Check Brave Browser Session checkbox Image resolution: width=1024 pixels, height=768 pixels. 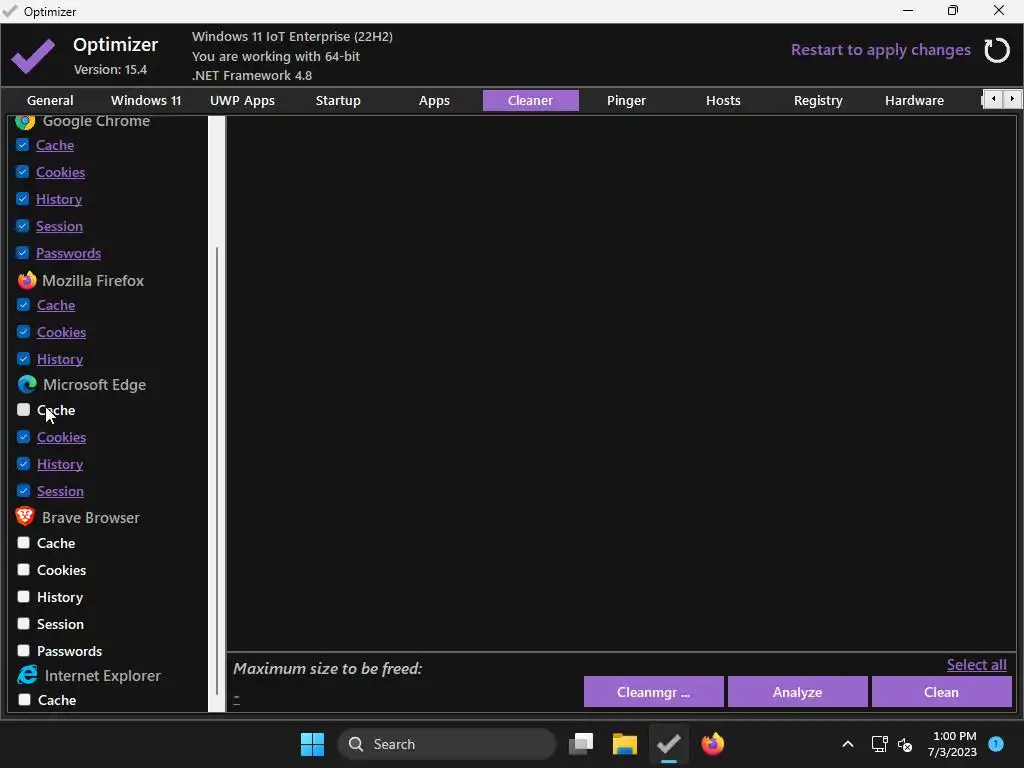click(x=24, y=624)
